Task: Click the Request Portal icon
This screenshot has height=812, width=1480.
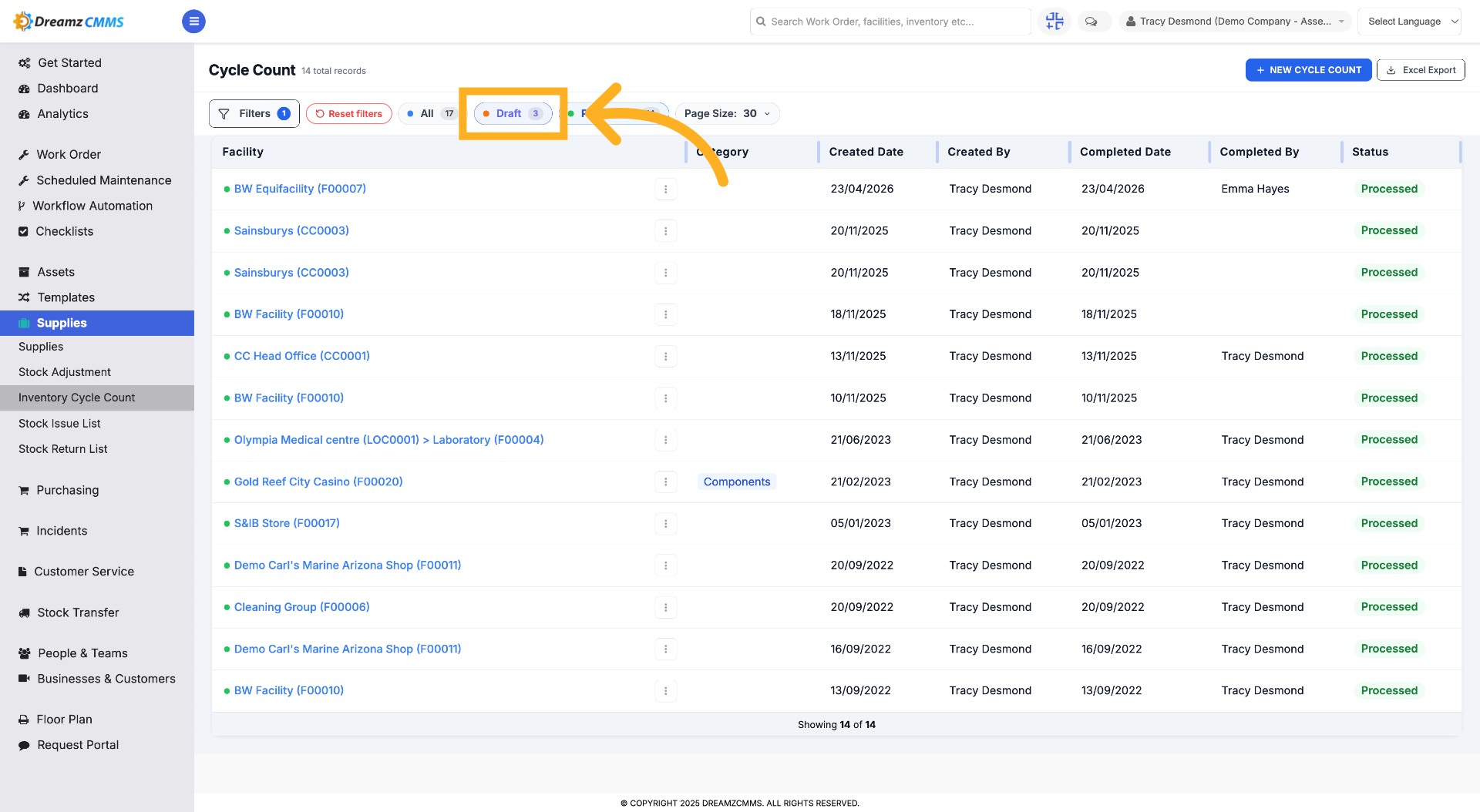Action: point(24,745)
